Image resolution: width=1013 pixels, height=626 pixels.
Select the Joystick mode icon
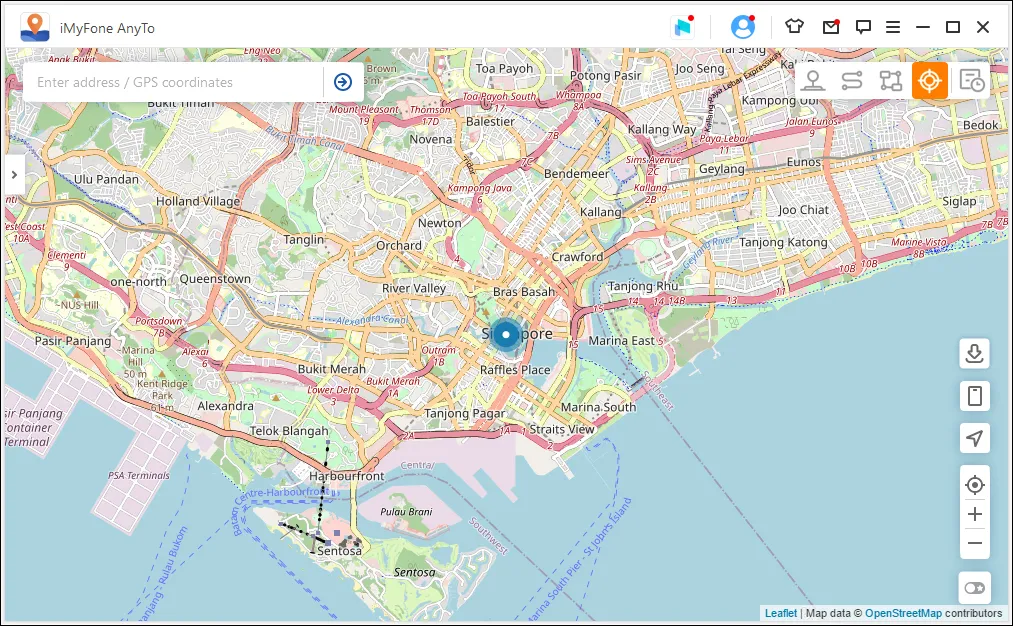point(813,80)
